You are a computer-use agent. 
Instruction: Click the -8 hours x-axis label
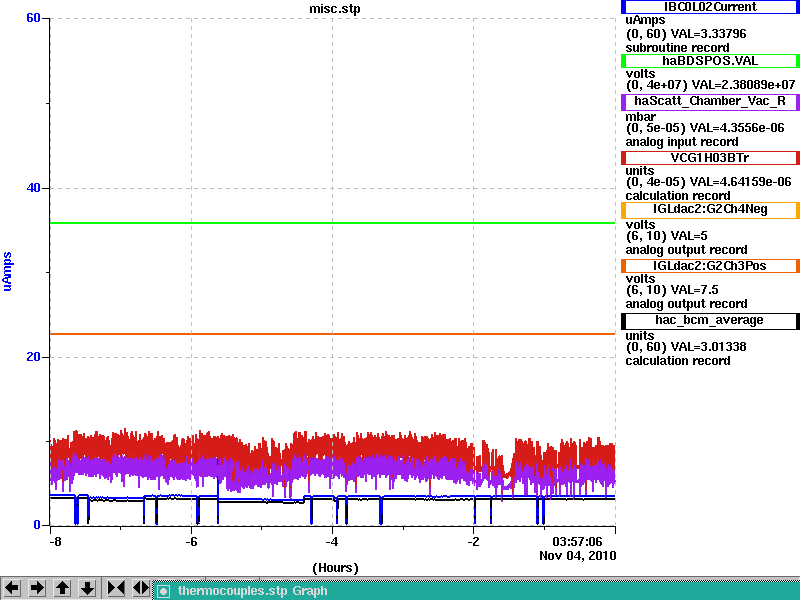56,541
